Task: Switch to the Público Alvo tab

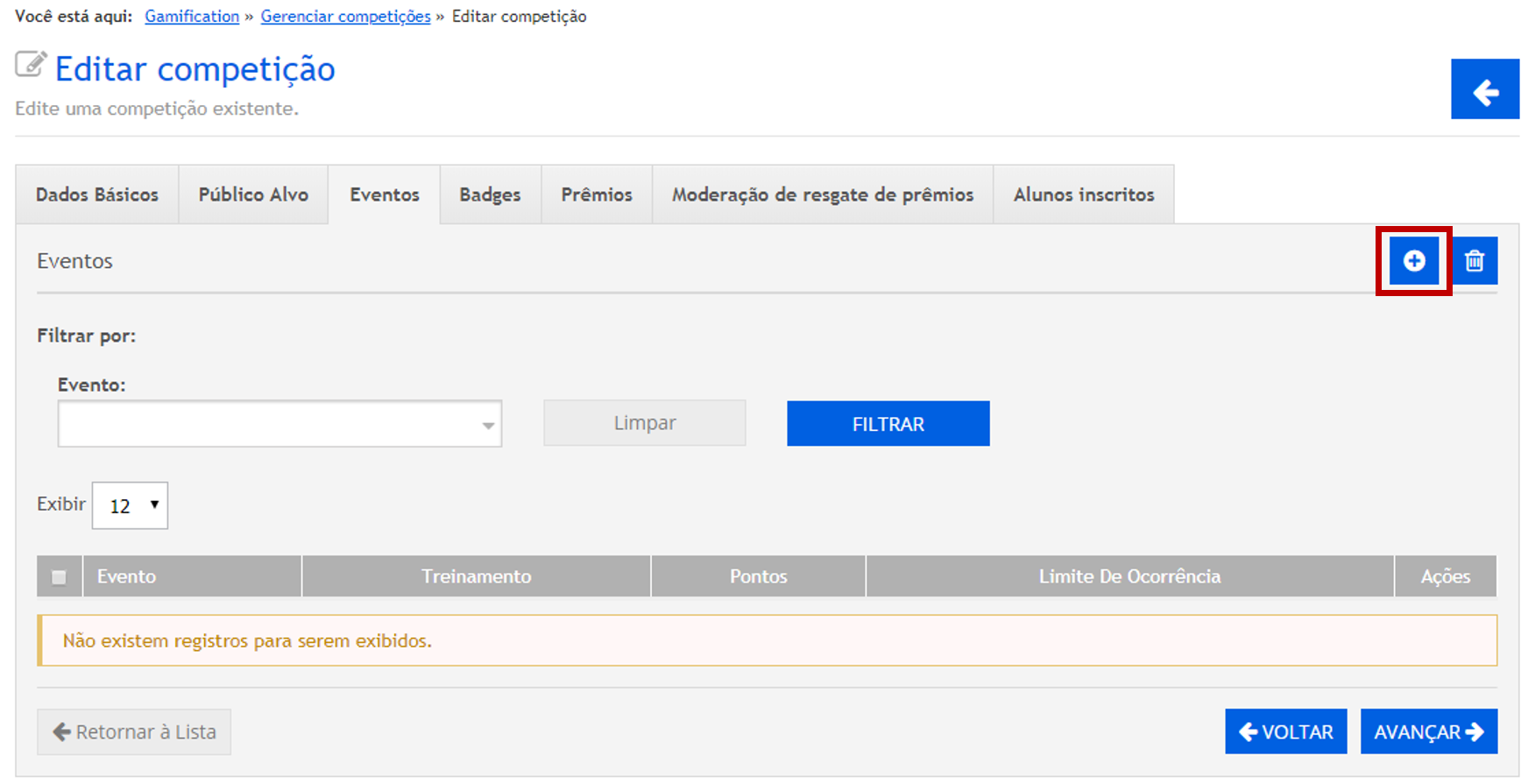Action: [253, 194]
